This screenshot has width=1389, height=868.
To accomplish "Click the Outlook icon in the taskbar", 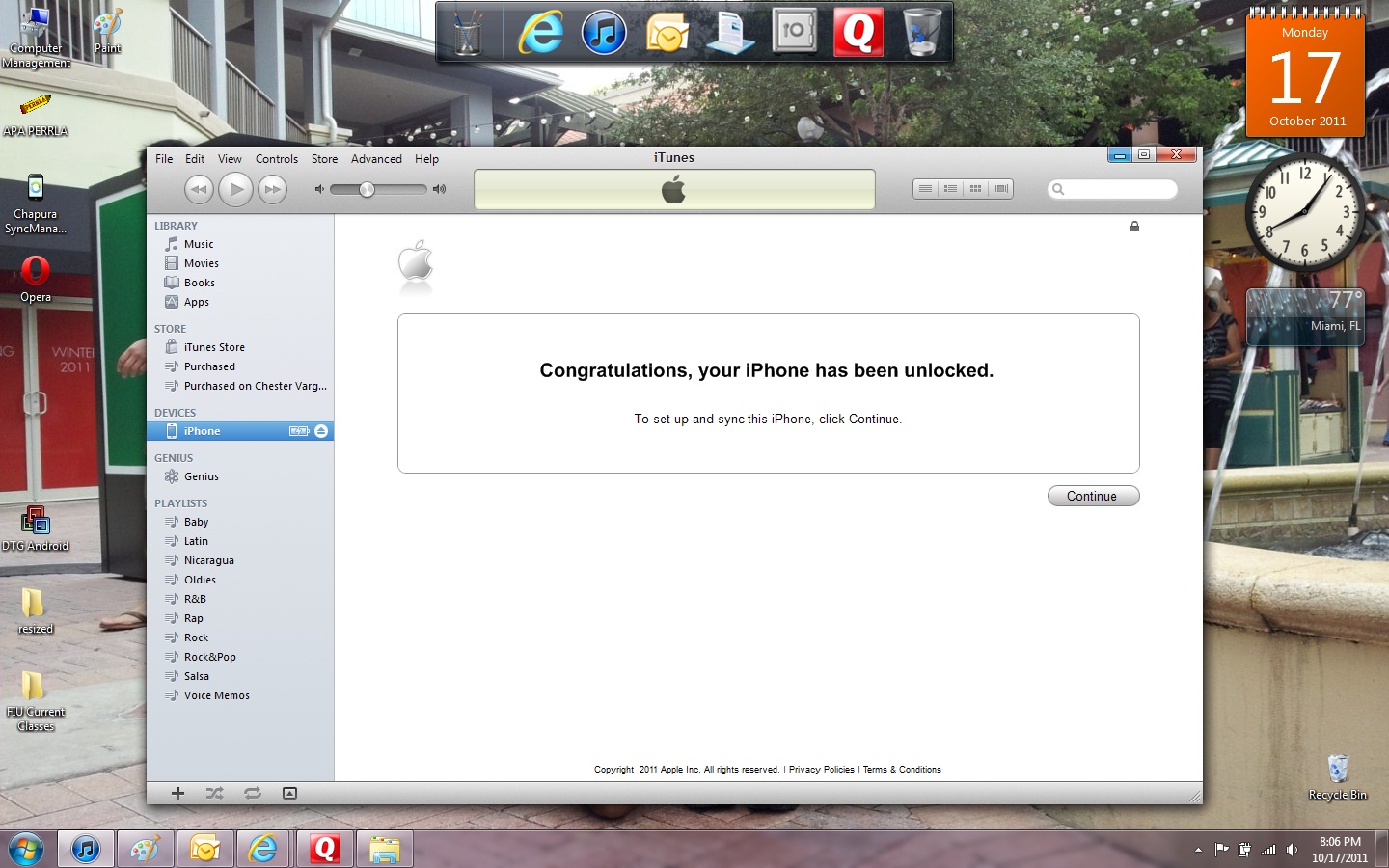I will [x=204, y=849].
